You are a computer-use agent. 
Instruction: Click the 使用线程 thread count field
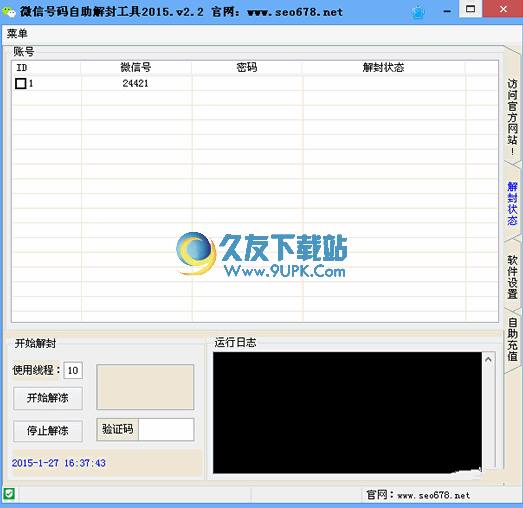click(73, 370)
